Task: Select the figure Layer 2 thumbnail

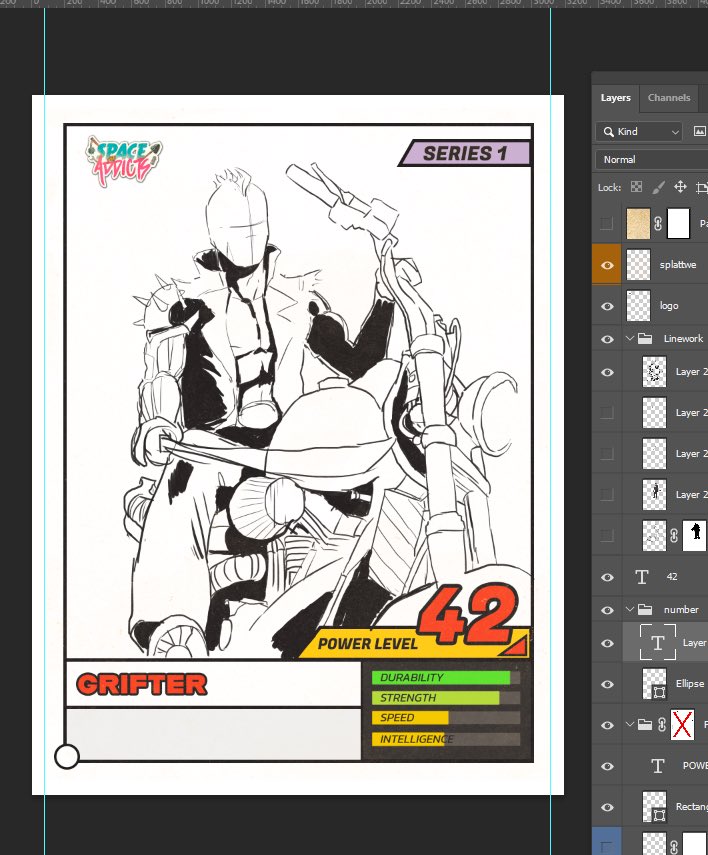Action: [x=655, y=495]
